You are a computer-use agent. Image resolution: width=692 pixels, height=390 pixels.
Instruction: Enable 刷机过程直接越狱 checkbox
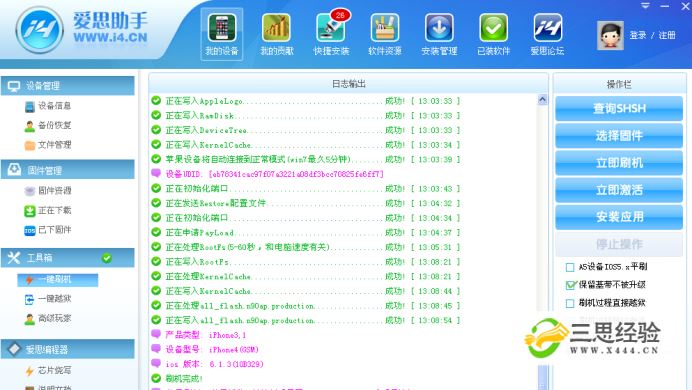click(570, 303)
